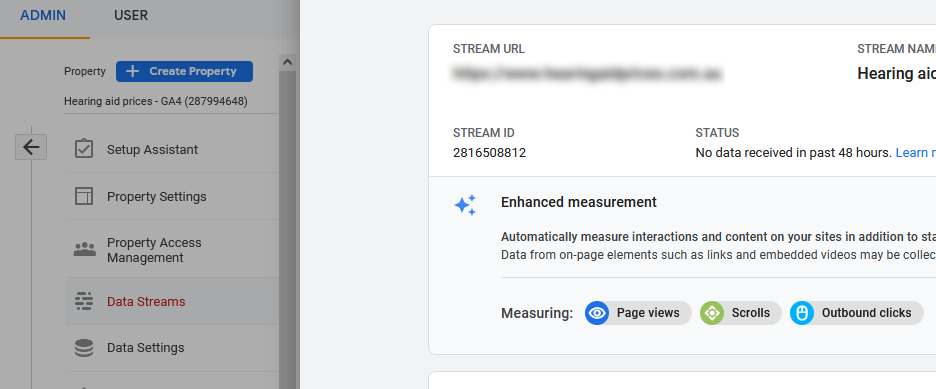The height and width of the screenshot is (389, 936).
Task: Click the Page views chip
Action: [638, 313]
